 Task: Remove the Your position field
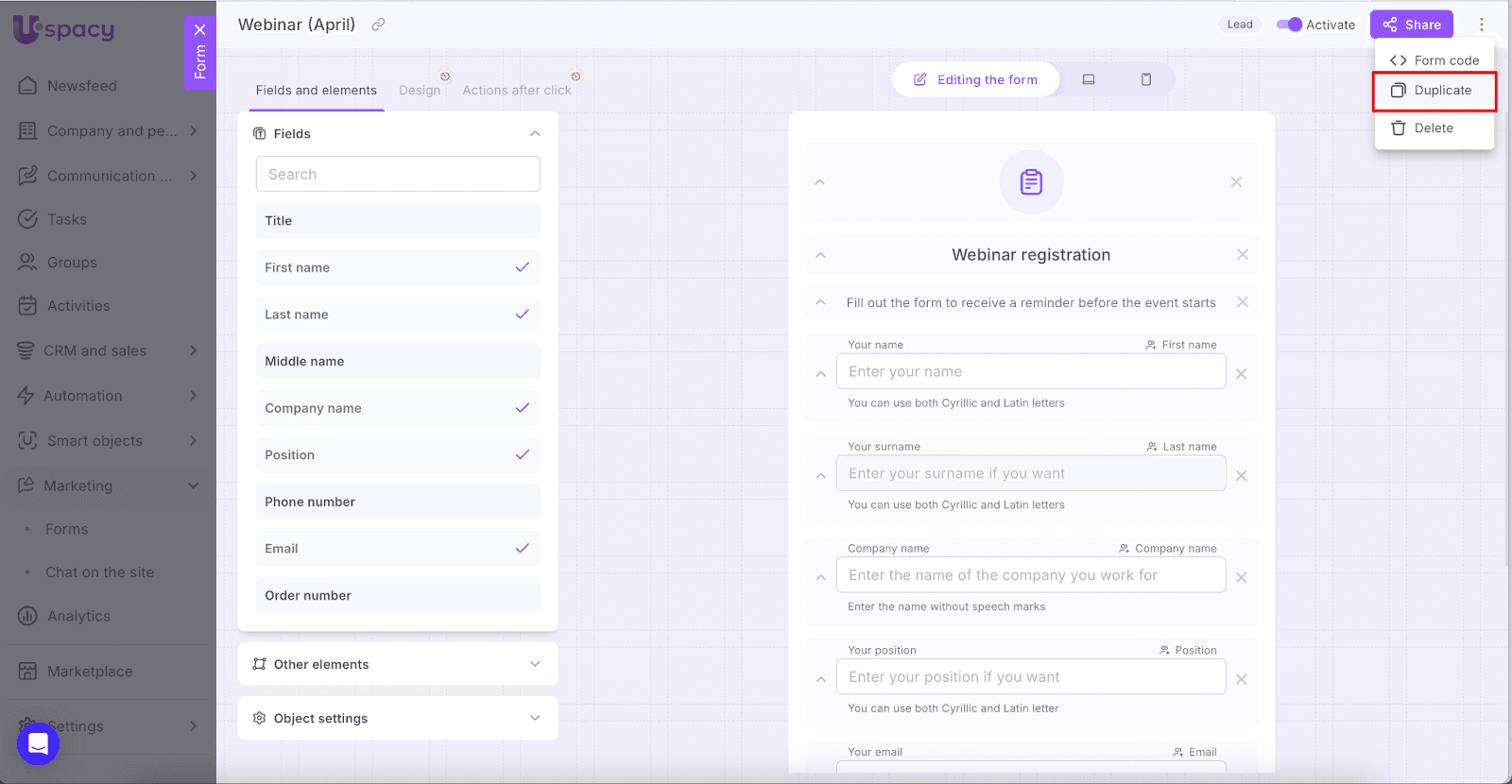[x=1241, y=679]
